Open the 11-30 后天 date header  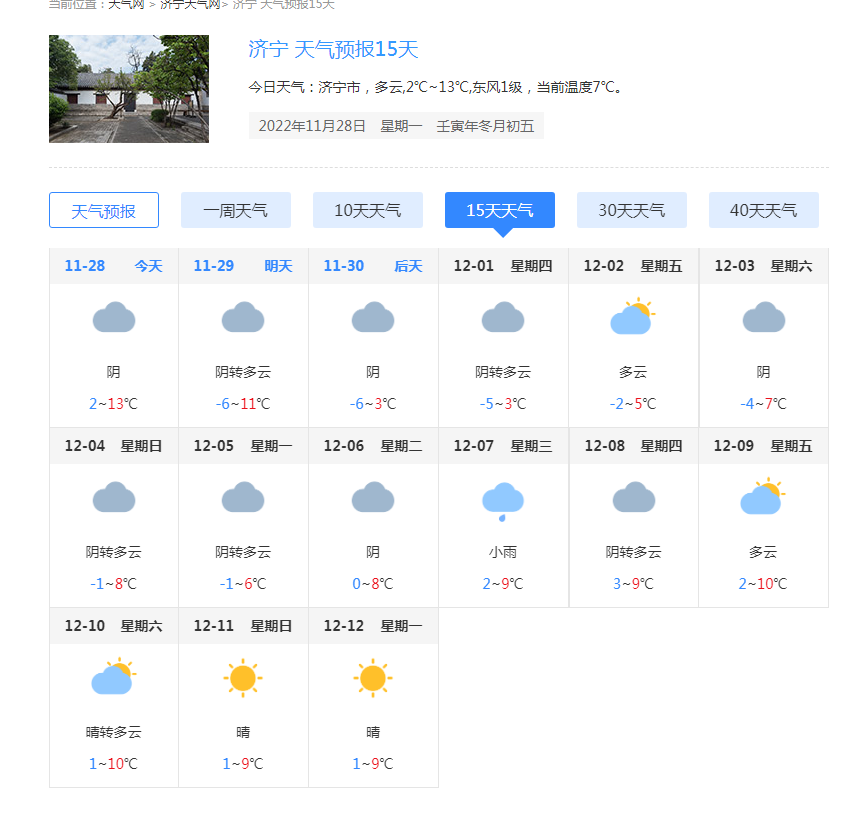coord(373,266)
